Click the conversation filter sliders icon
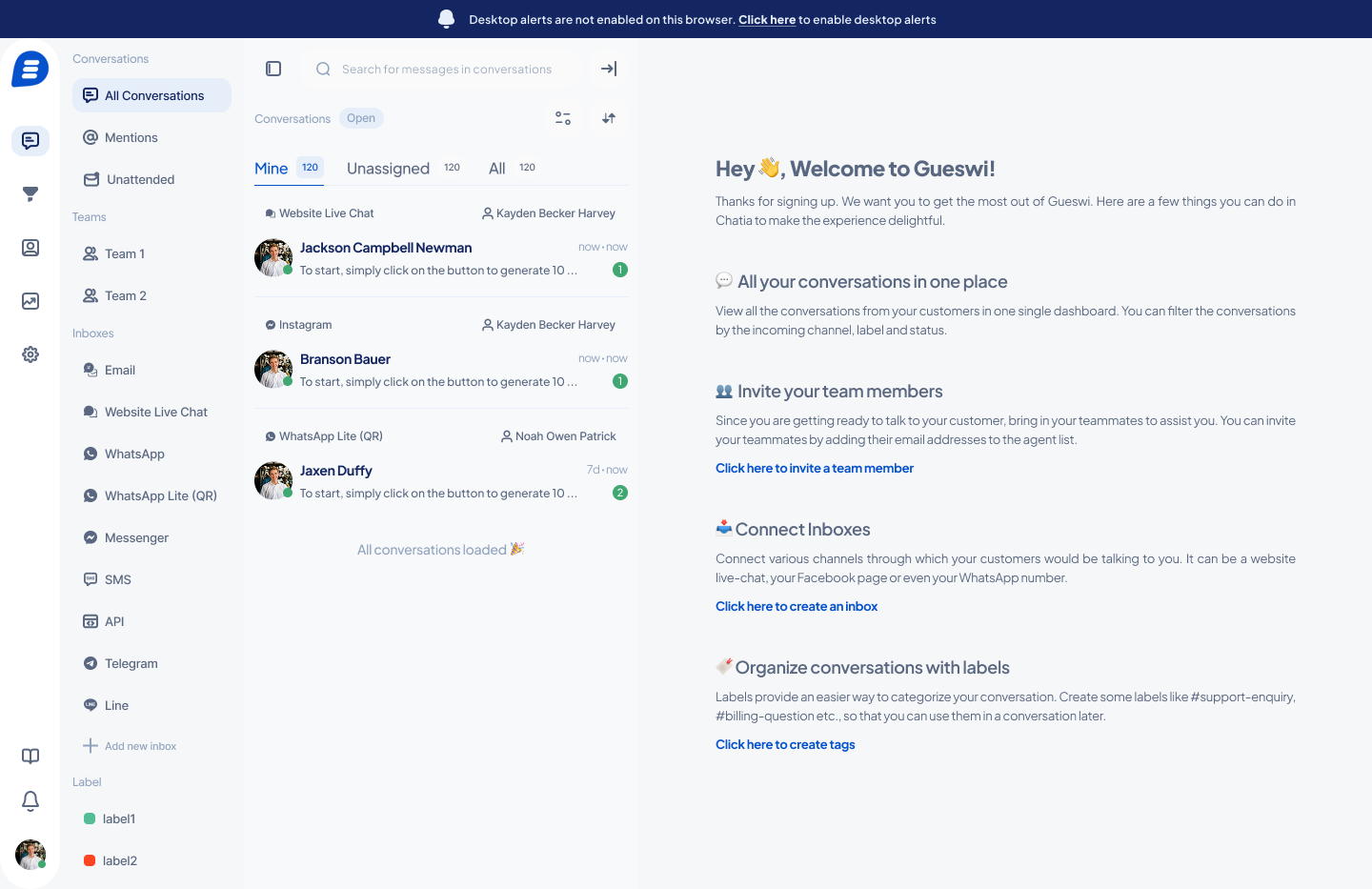This screenshot has height=889, width=1372. pyautogui.click(x=563, y=118)
